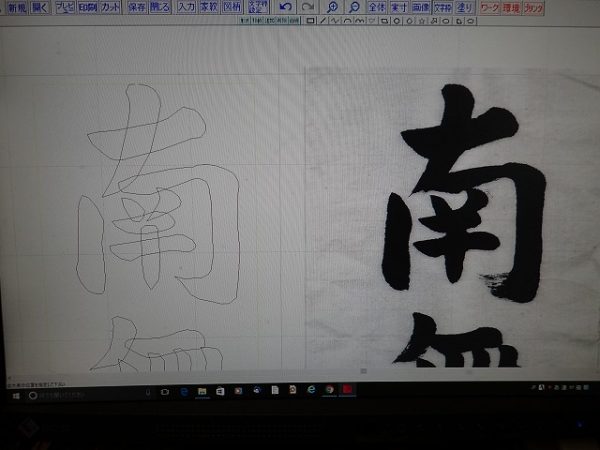Select the horizontal ellipse tool
The image size is (600, 450).
coord(445,21)
